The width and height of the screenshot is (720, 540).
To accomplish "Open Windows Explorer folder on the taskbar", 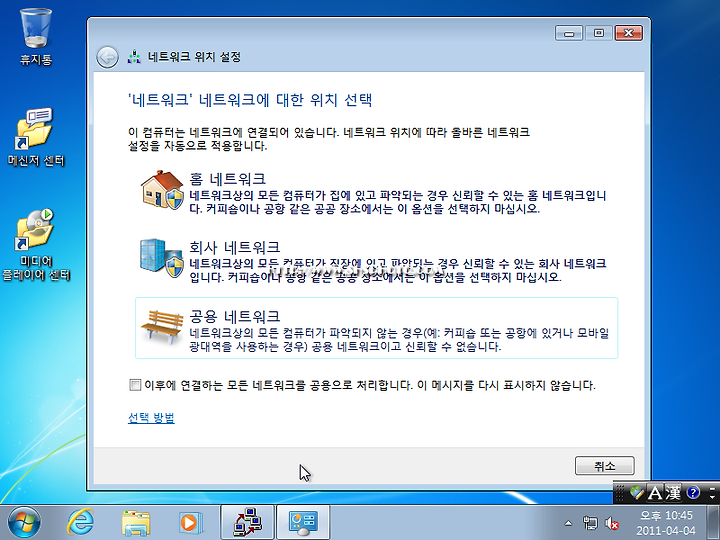I will [135, 523].
